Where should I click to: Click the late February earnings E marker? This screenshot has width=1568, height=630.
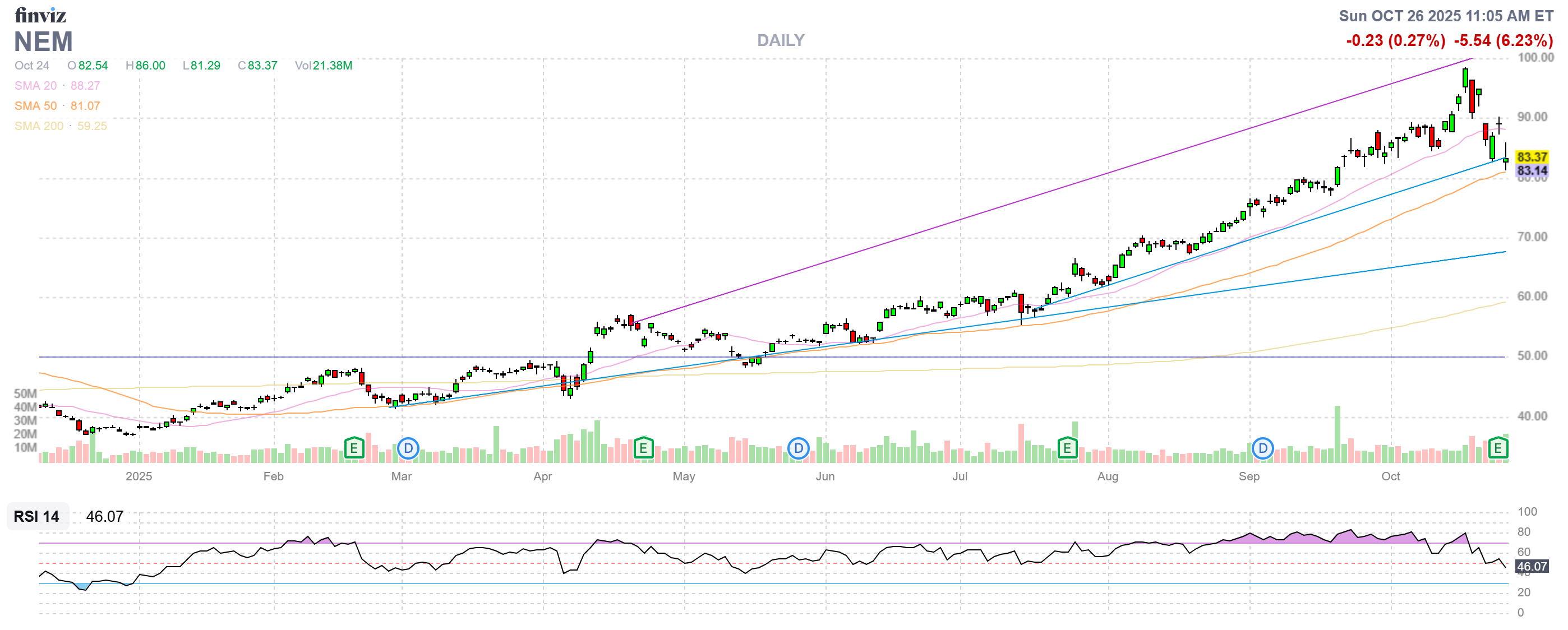click(354, 449)
